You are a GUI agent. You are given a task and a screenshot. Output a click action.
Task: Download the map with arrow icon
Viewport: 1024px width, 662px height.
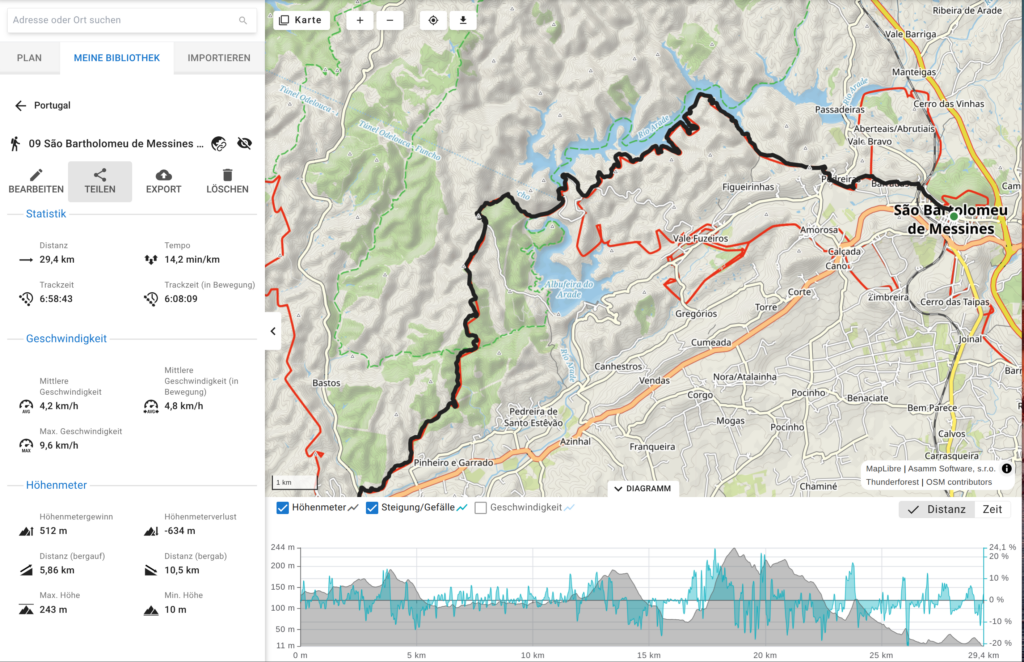click(x=462, y=20)
